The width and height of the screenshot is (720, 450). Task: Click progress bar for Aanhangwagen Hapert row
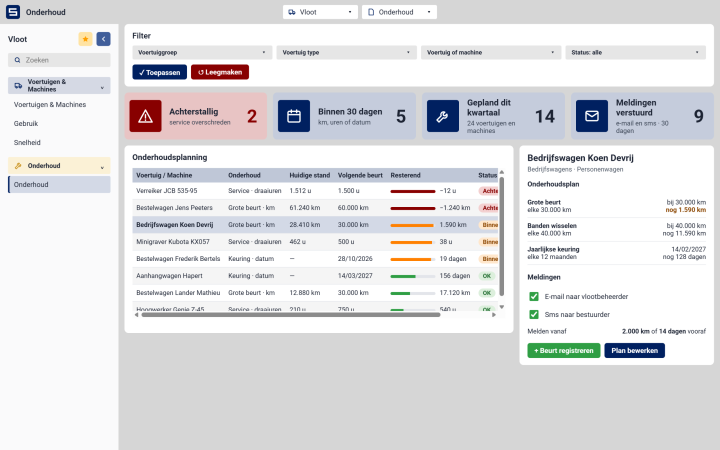coord(412,276)
